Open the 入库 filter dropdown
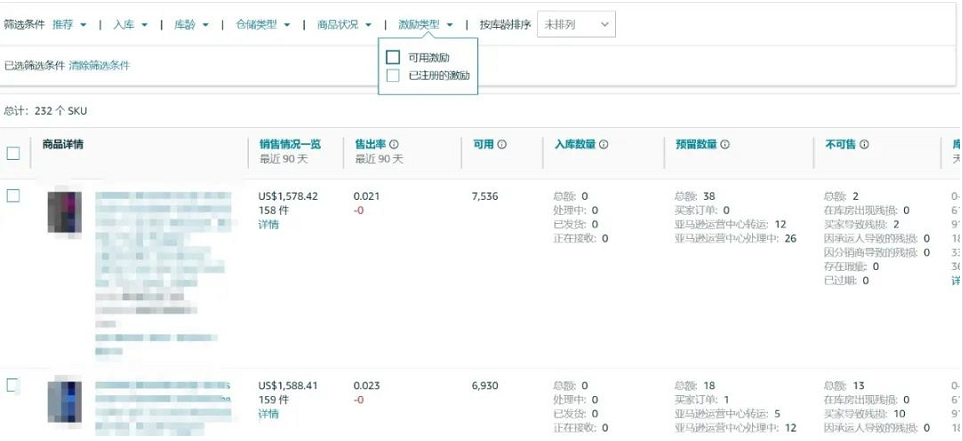 pos(130,24)
